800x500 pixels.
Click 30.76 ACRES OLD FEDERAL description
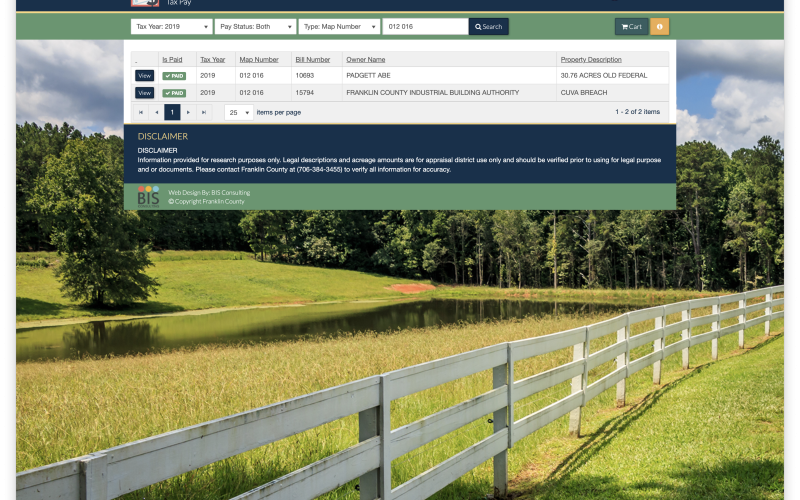(x=604, y=76)
